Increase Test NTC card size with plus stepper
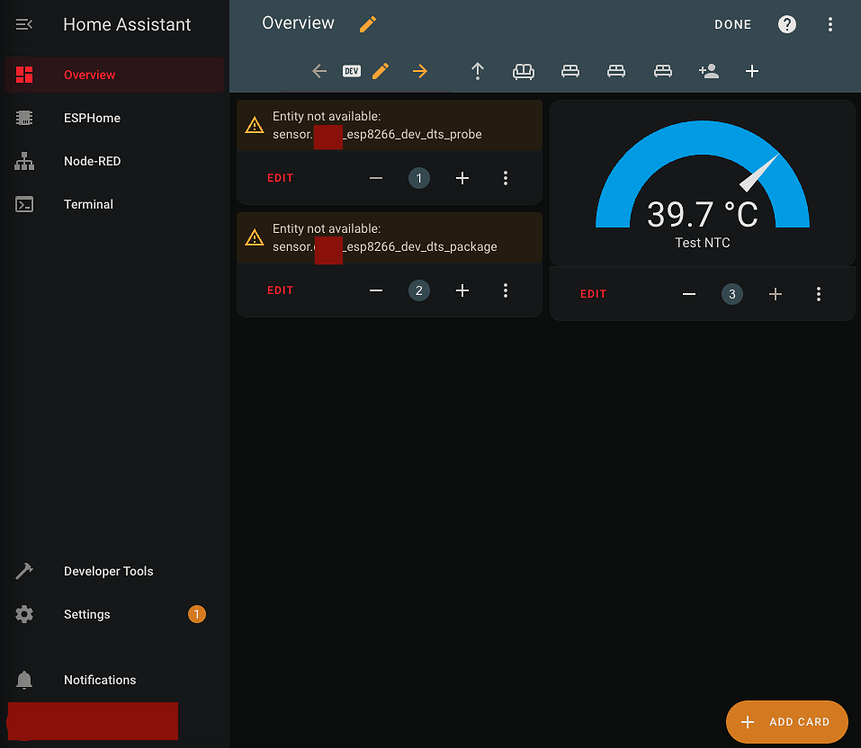Image resolution: width=861 pixels, height=748 pixels. coord(775,294)
